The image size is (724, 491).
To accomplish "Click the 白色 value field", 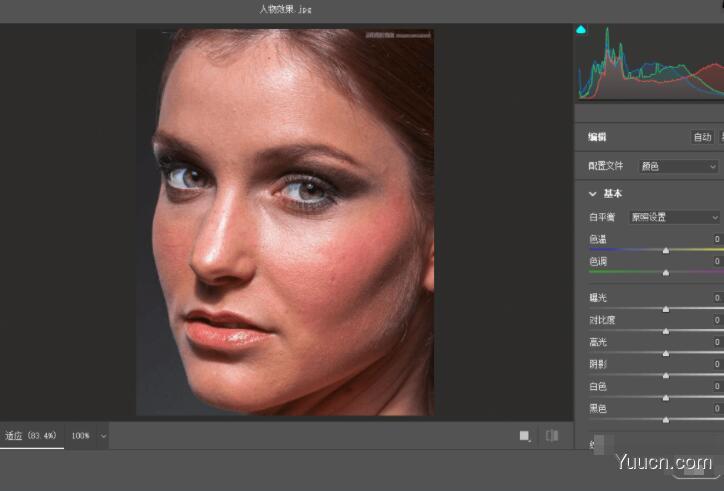I will (x=717, y=386).
